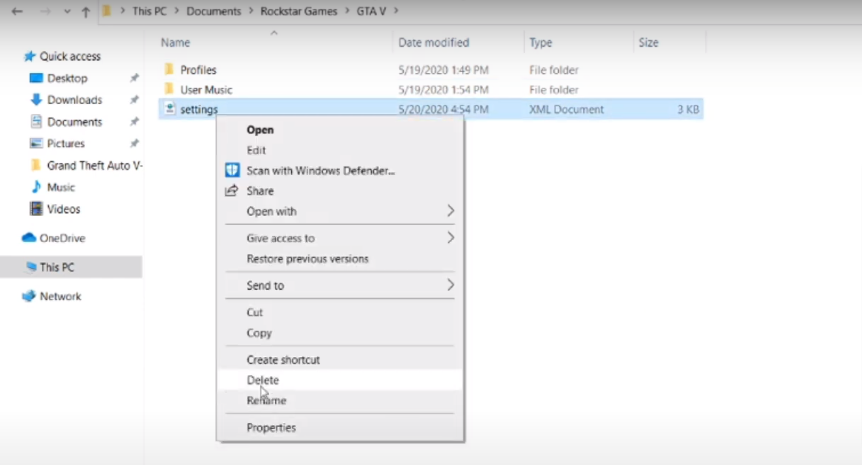Open Music in the sidebar
This screenshot has height=465, width=862.
[x=60, y=187]
